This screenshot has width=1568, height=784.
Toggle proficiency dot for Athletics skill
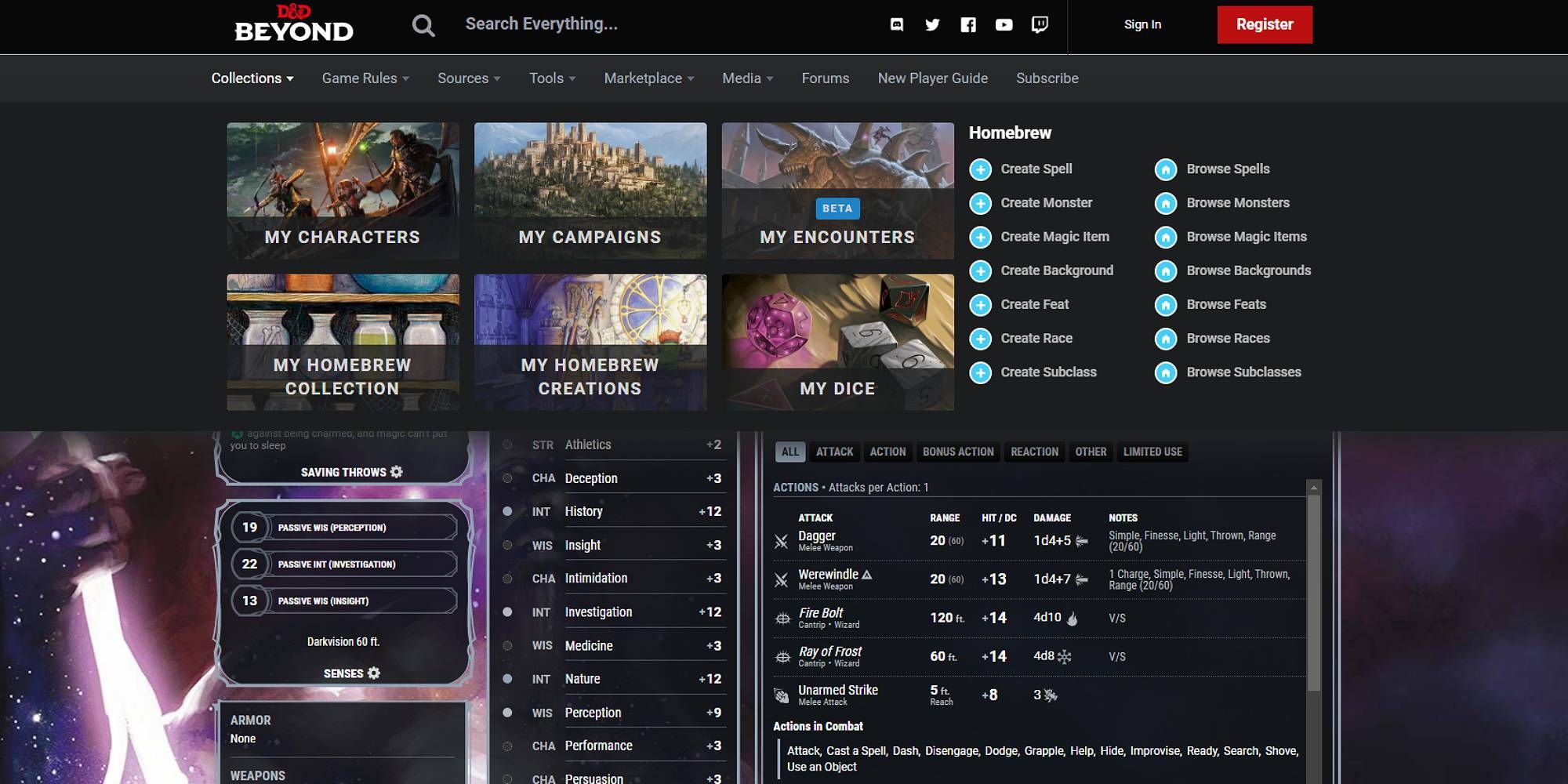tap(507, 445)
